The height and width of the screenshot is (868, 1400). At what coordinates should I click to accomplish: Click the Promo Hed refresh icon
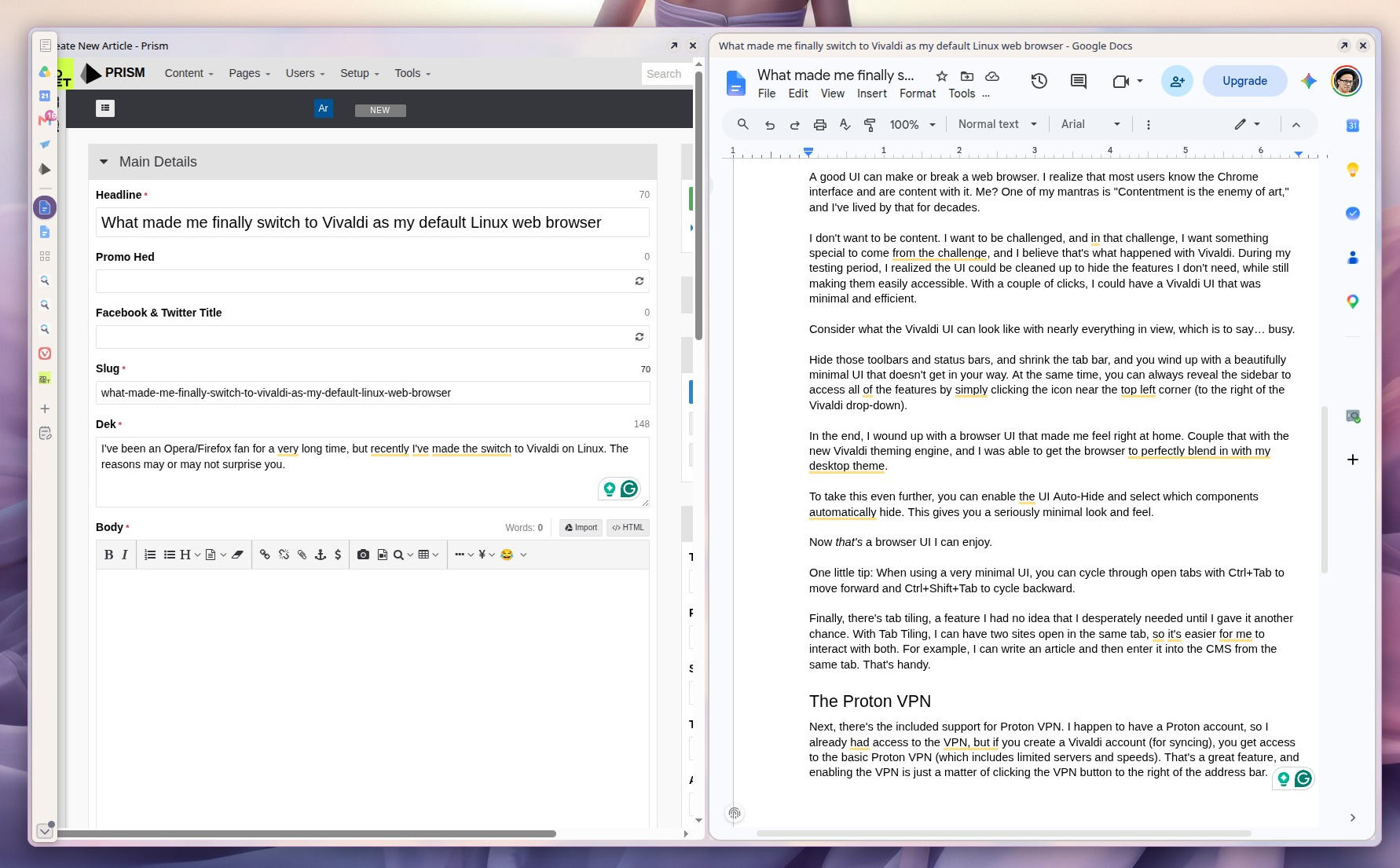640,281
